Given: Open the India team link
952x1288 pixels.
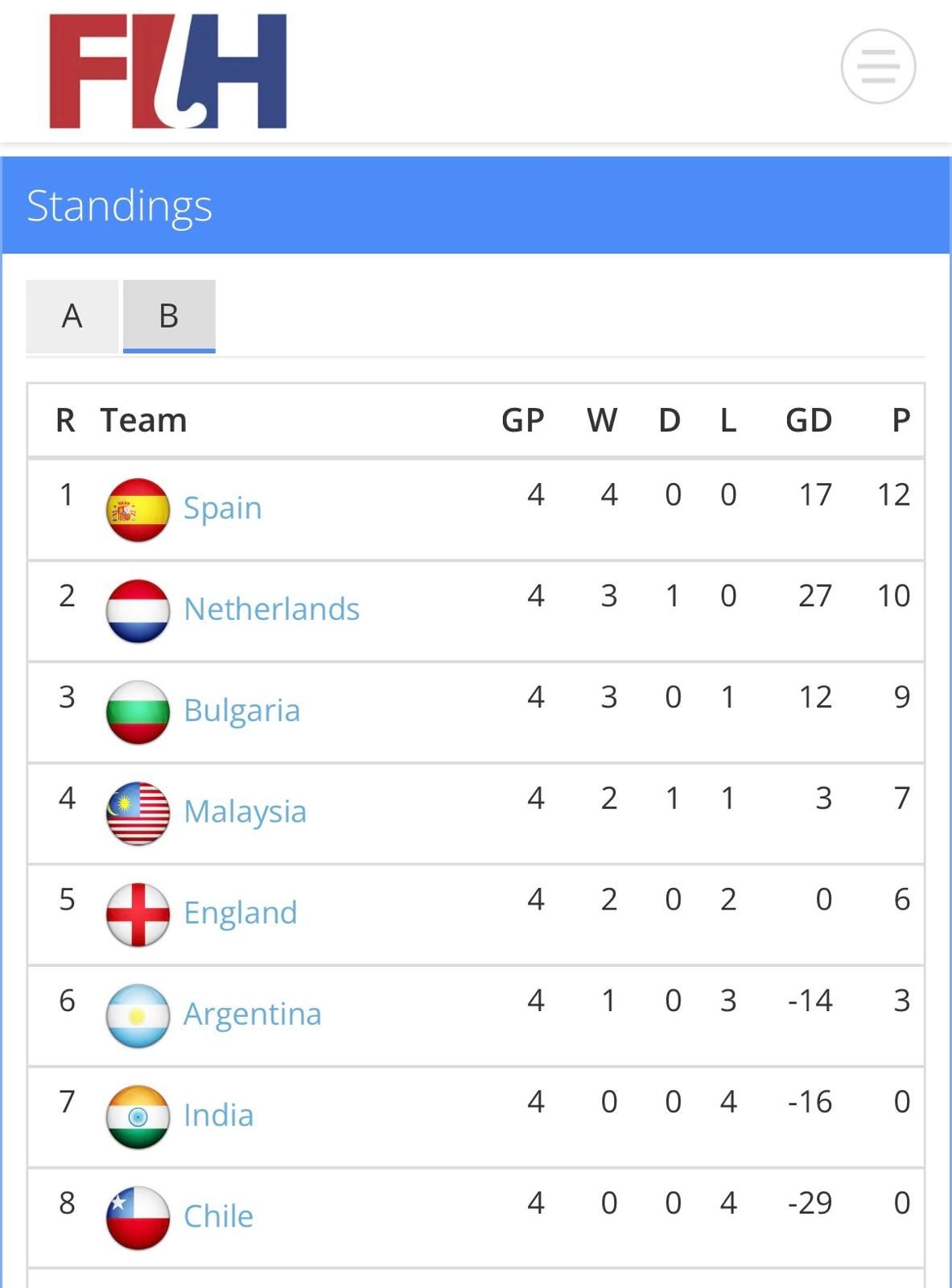Looking at the screenshot, I should click(219, 1115).
